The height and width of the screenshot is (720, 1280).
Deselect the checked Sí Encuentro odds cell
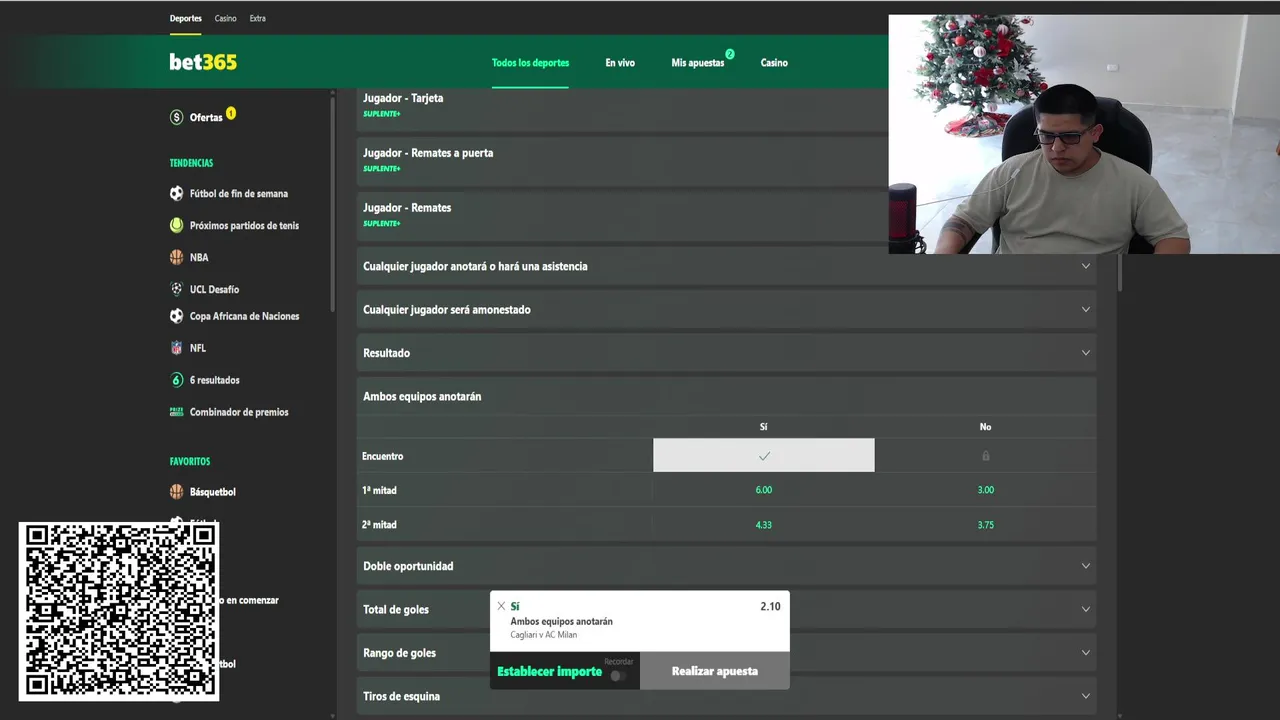click(764, 456)
